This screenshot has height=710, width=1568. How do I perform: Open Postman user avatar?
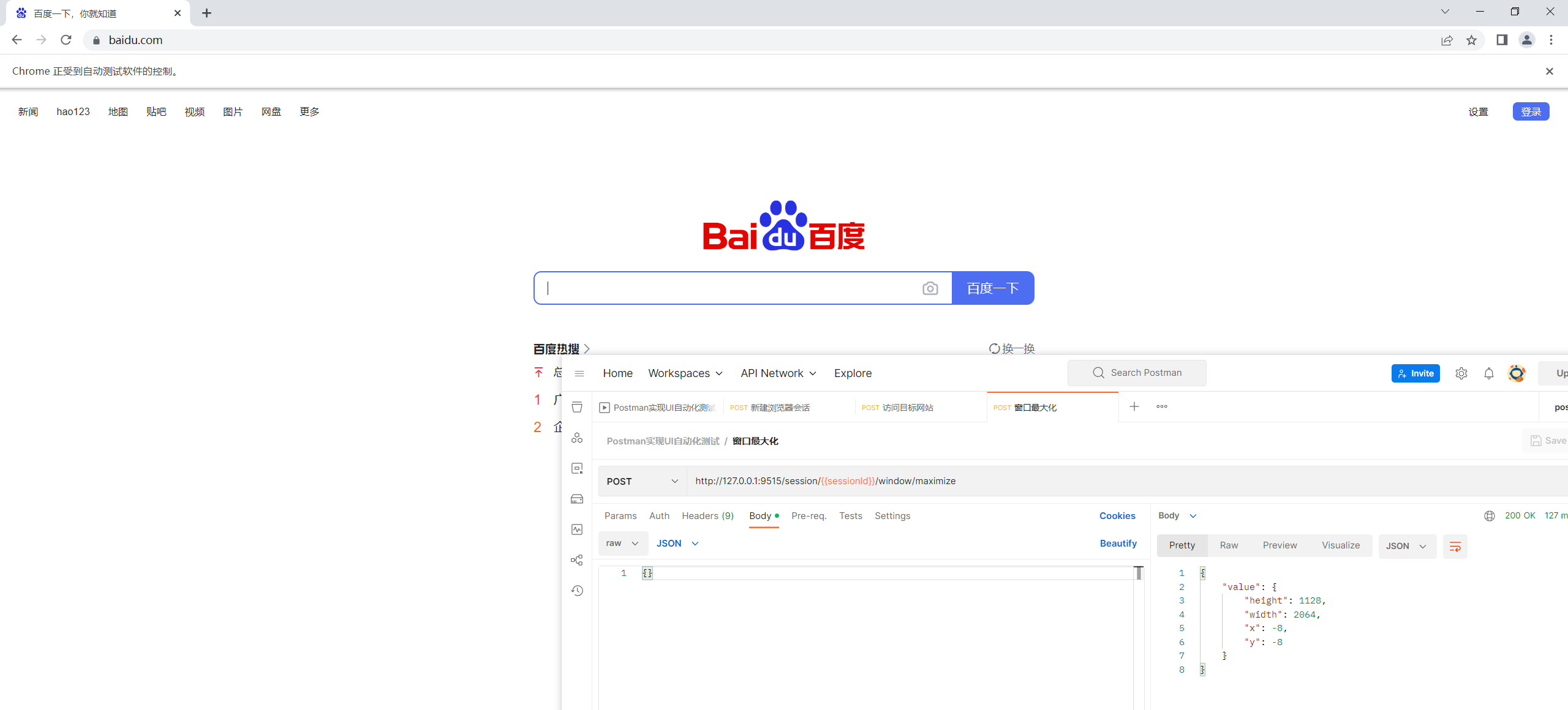(x=1517, y=373)
